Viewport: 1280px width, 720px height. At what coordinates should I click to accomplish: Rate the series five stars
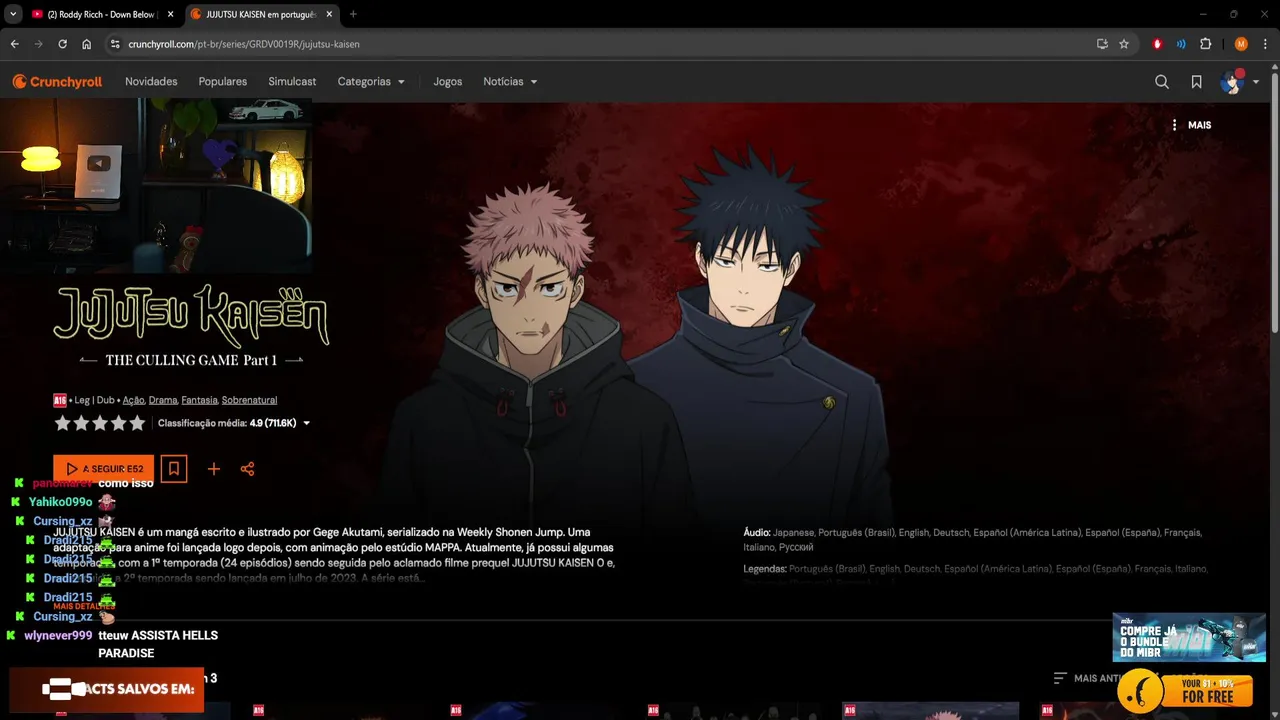pyautogui.click(x=137, y=423)
